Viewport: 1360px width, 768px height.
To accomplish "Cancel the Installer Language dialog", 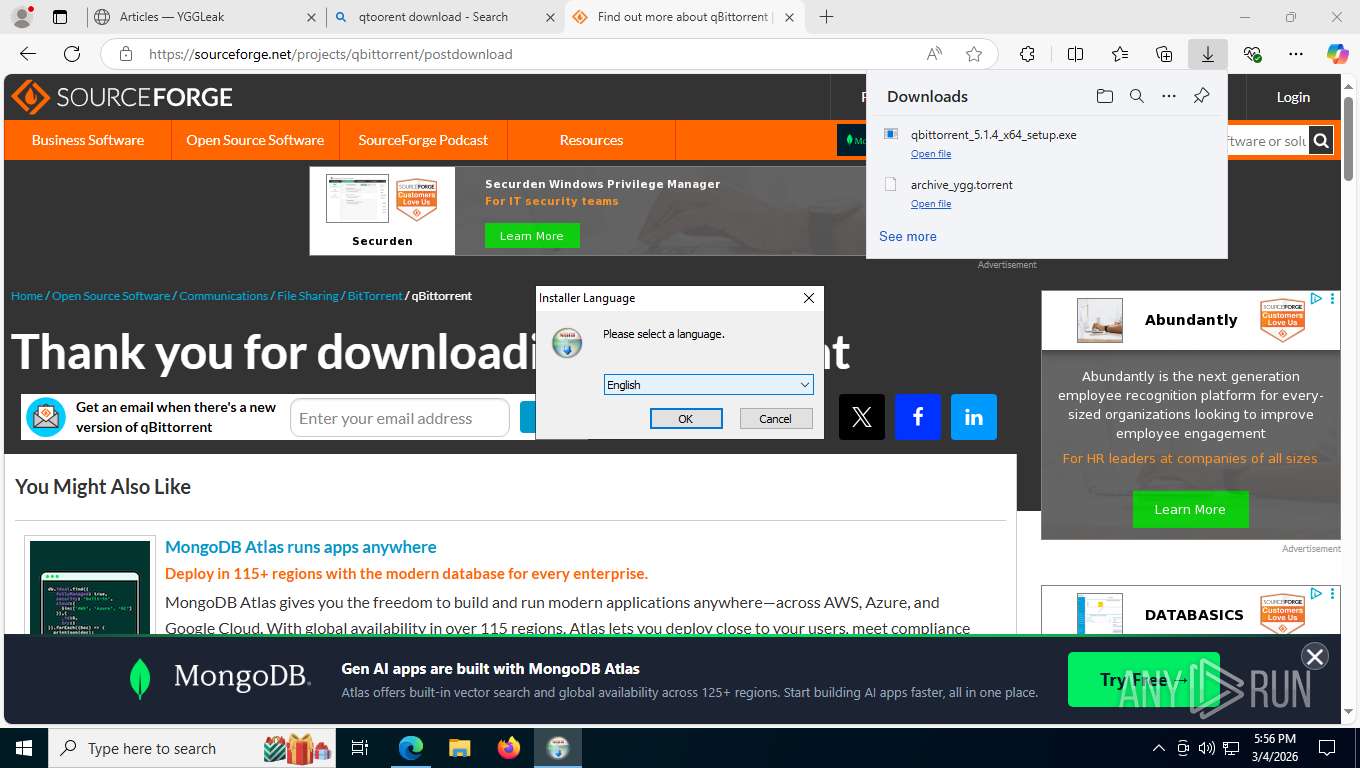I will 775,419.
